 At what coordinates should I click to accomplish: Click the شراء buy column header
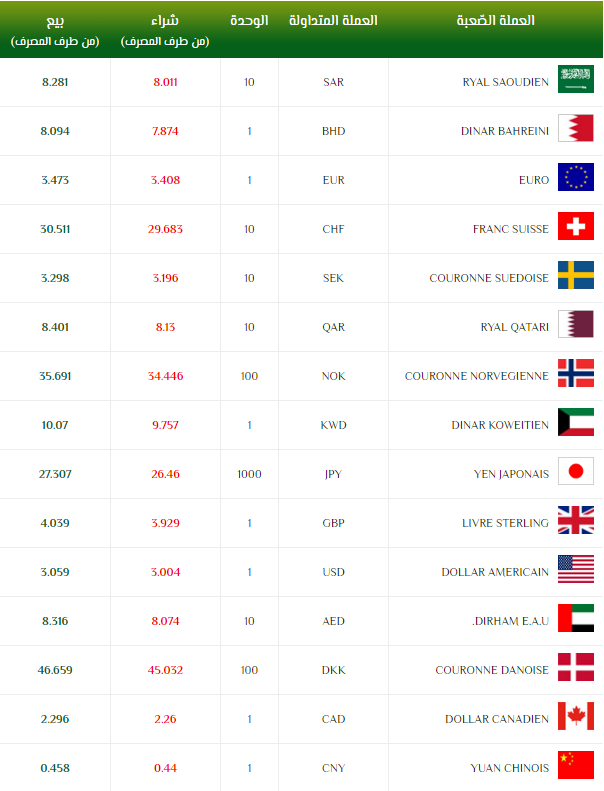(164, 21)
